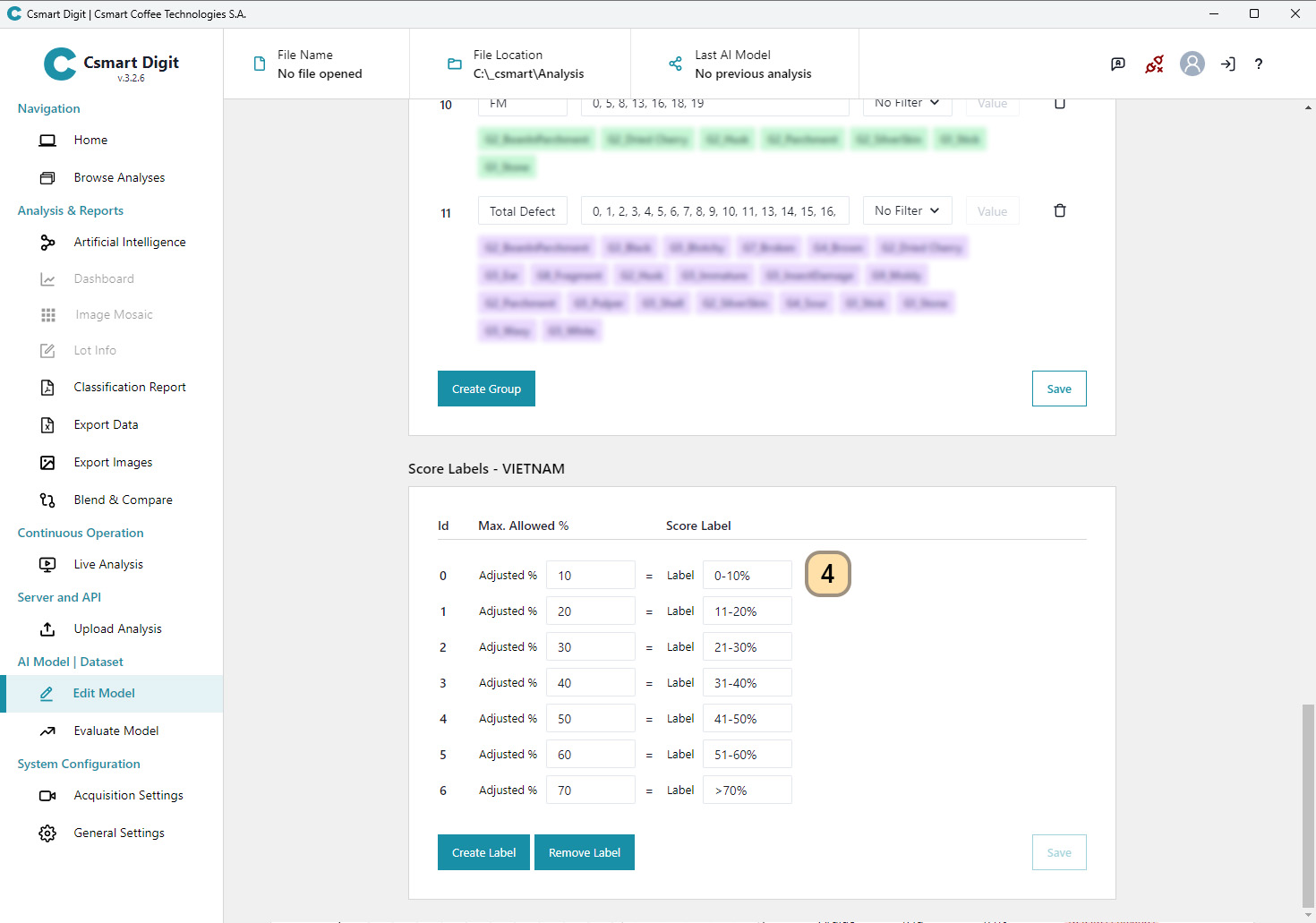1316x923 pixels.
Task: Expand the No Filter dropdown for Total Defect
Action: [906, 211]
